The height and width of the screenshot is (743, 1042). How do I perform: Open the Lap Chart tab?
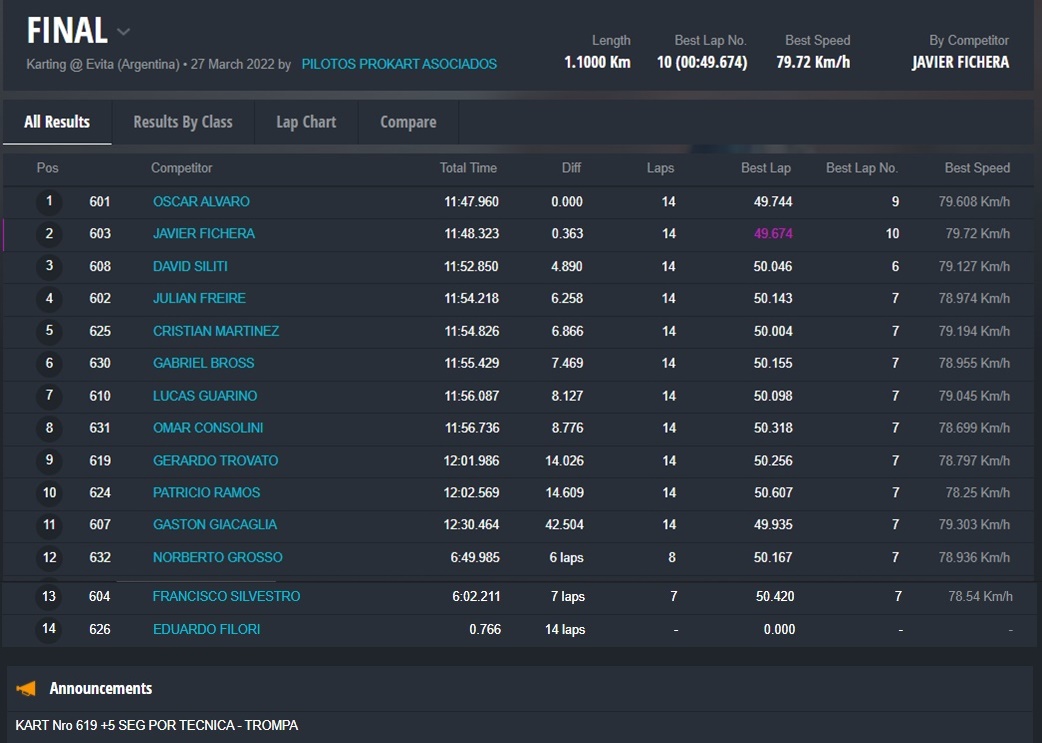click(306, 122)
